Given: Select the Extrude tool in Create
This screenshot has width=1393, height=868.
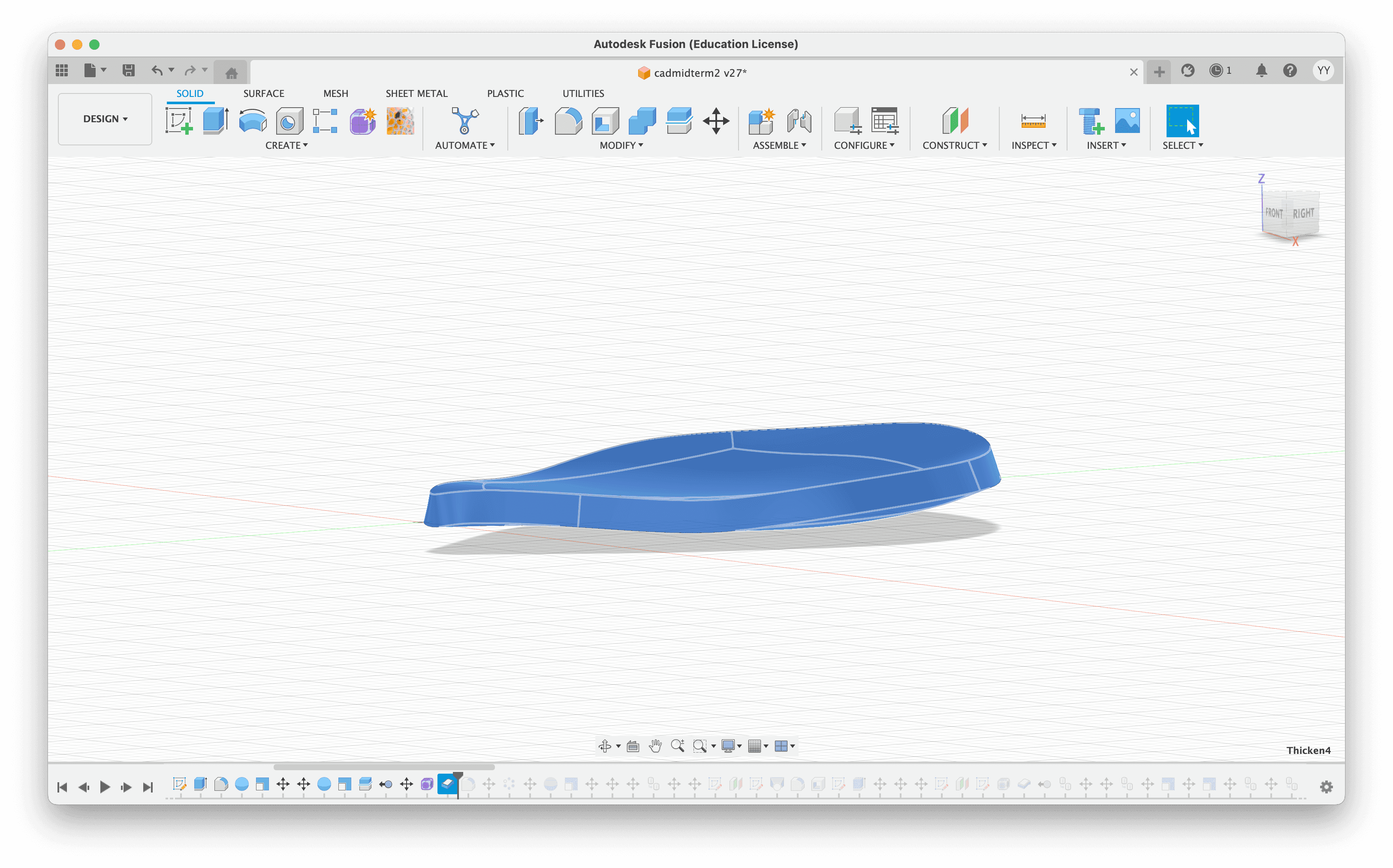Looking at the screenshot, I should (215, 121).
